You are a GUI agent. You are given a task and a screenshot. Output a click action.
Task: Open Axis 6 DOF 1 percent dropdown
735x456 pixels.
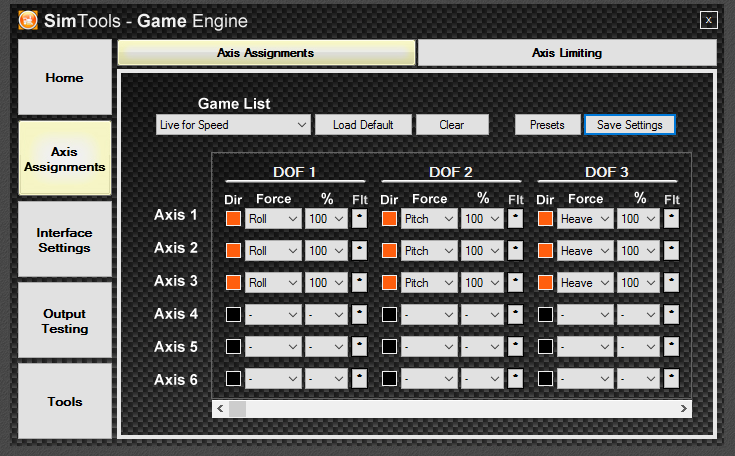[326, 379]
